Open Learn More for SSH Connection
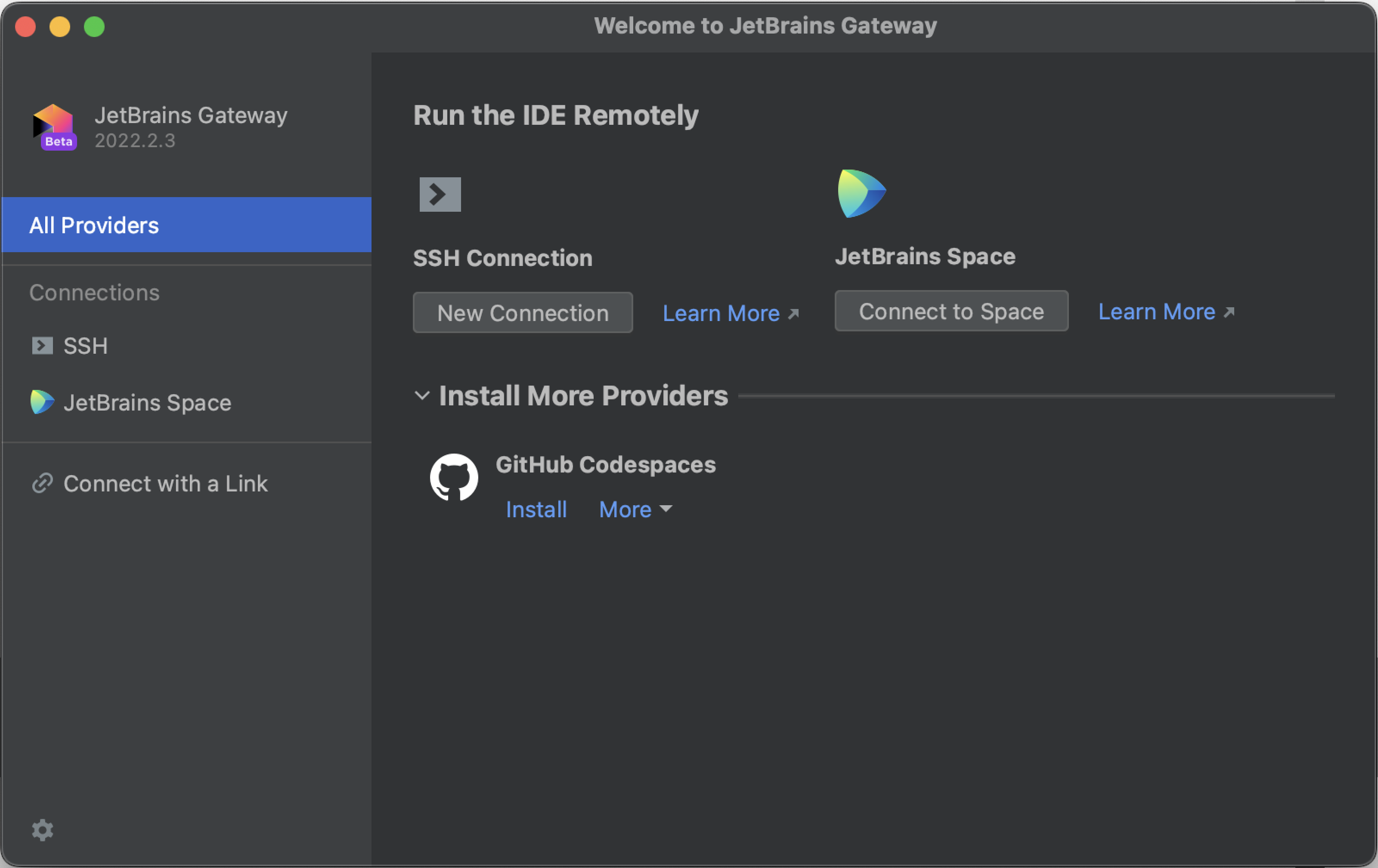 click(721, 314)
